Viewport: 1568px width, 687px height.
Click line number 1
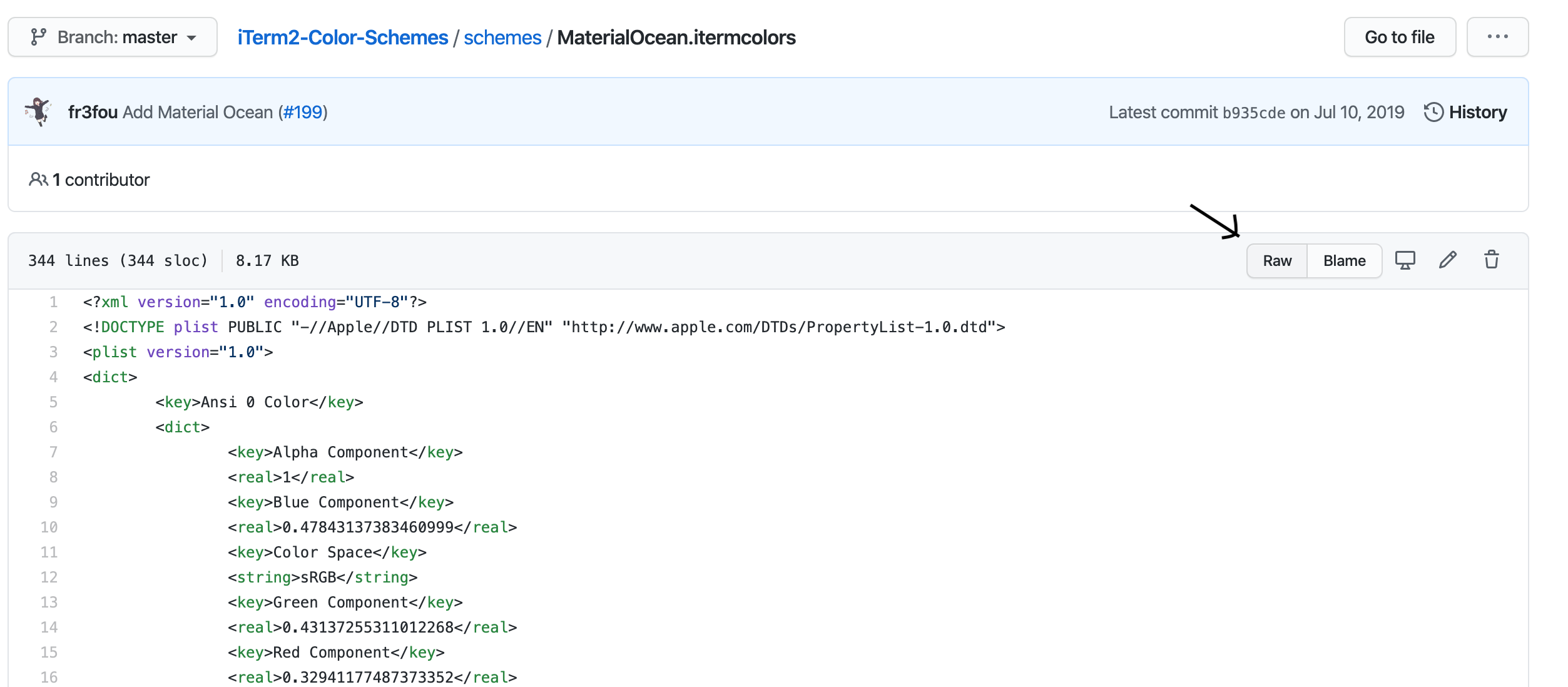point(54,302)
